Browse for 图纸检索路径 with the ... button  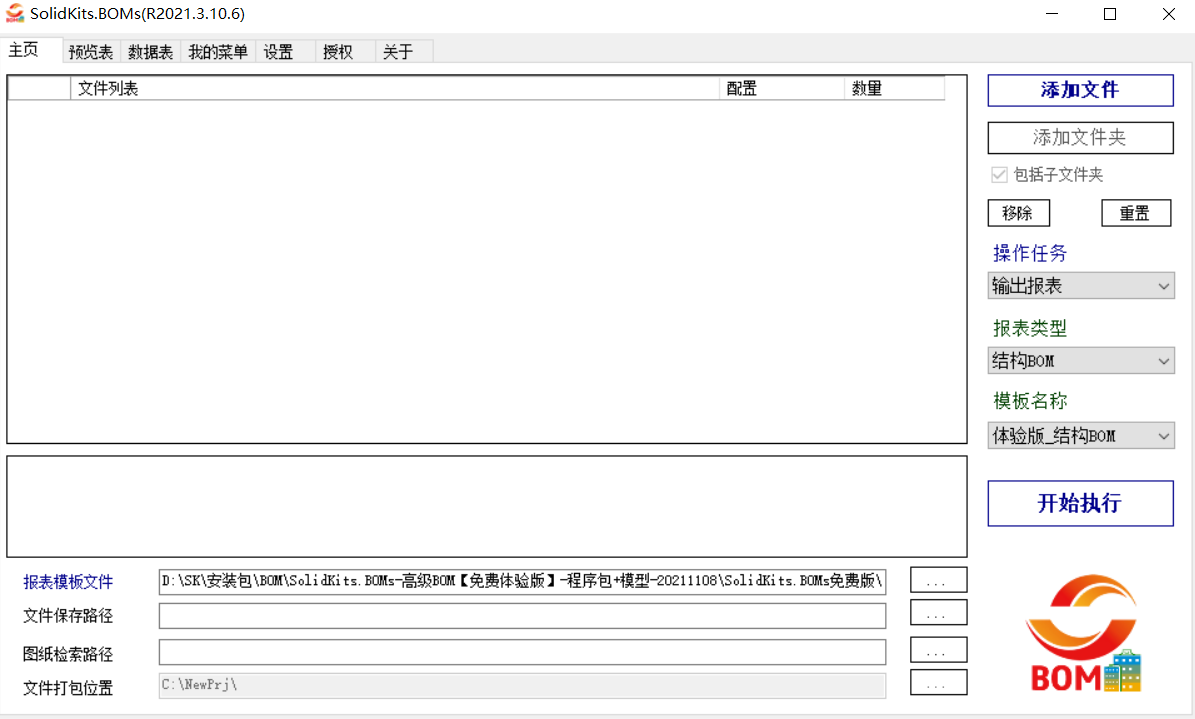[x=938, y=650]
